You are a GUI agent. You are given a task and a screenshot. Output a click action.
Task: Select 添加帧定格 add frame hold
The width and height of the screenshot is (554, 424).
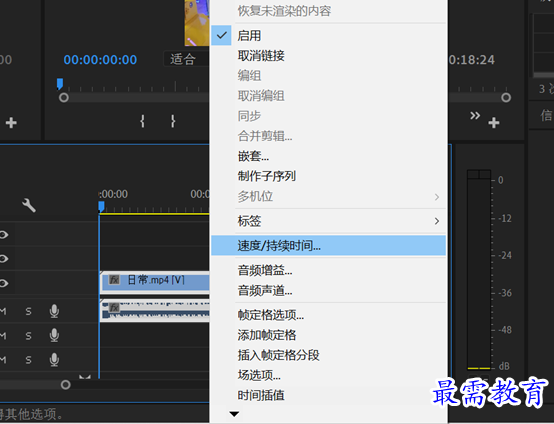[x=329, y=335]
